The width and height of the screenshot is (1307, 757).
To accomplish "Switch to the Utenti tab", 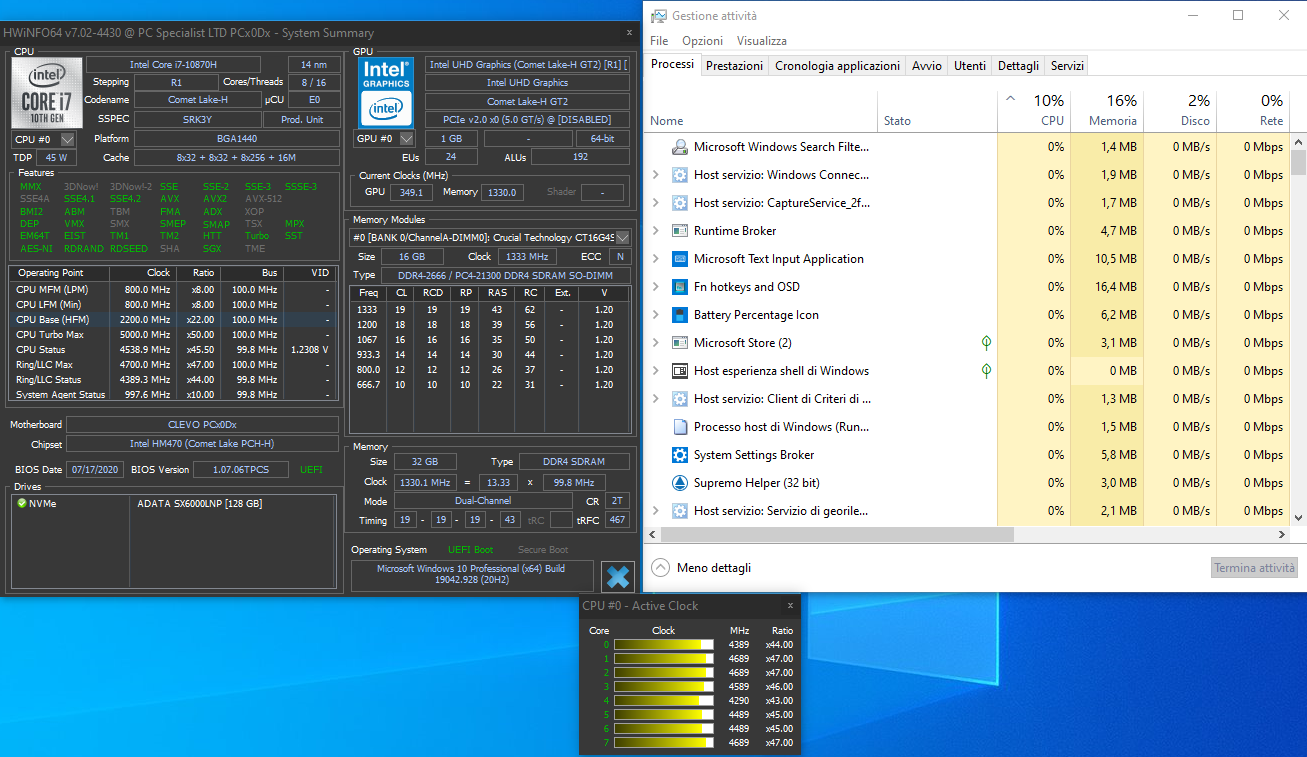I will tap(970, 66).
